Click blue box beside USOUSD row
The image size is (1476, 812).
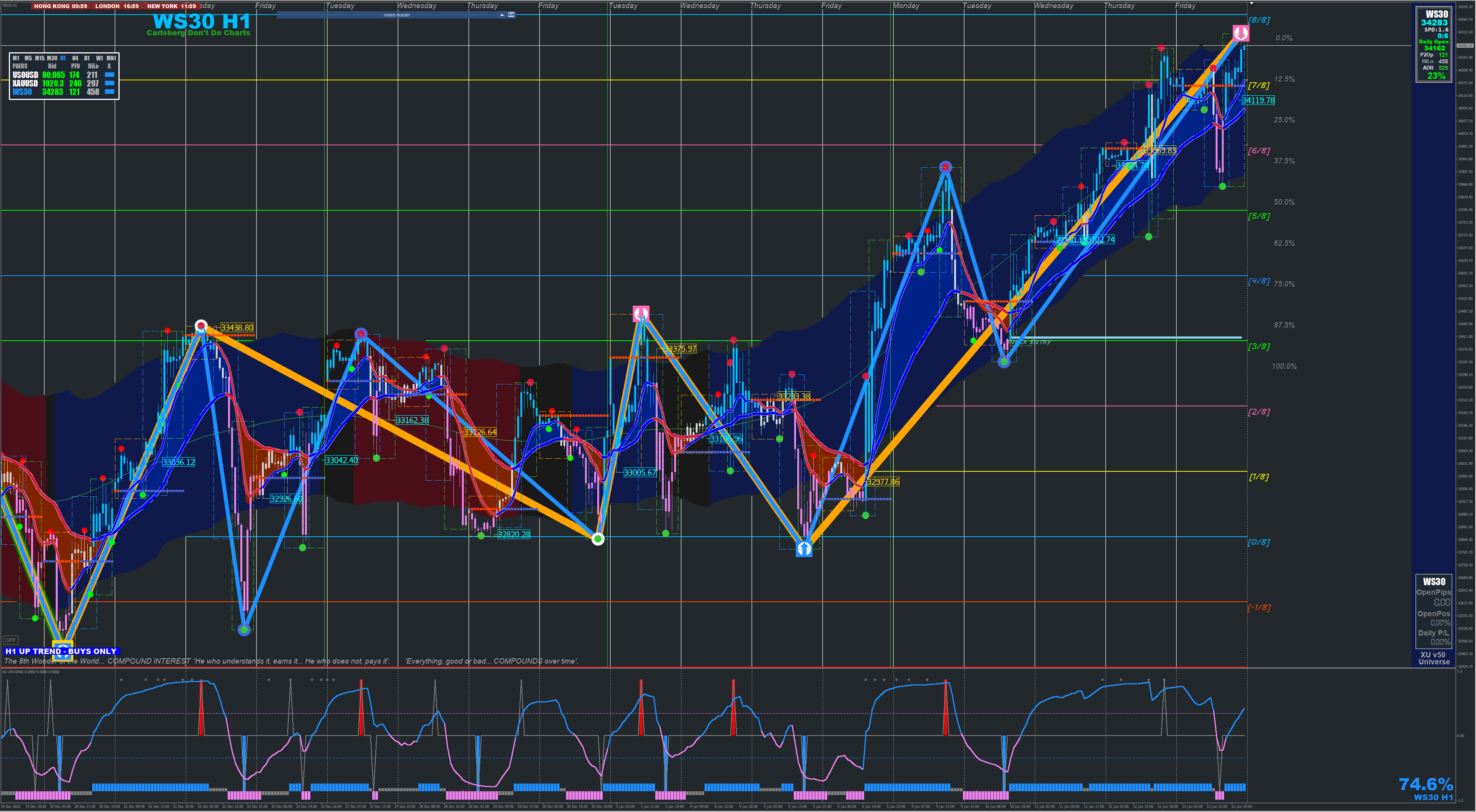tap(110, 75)
